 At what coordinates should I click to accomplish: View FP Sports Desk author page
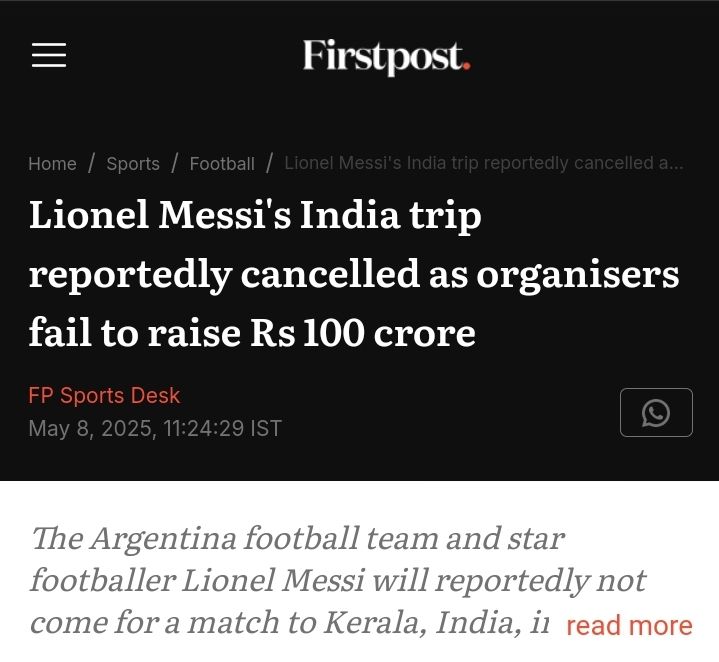click(x=104, y=395)
